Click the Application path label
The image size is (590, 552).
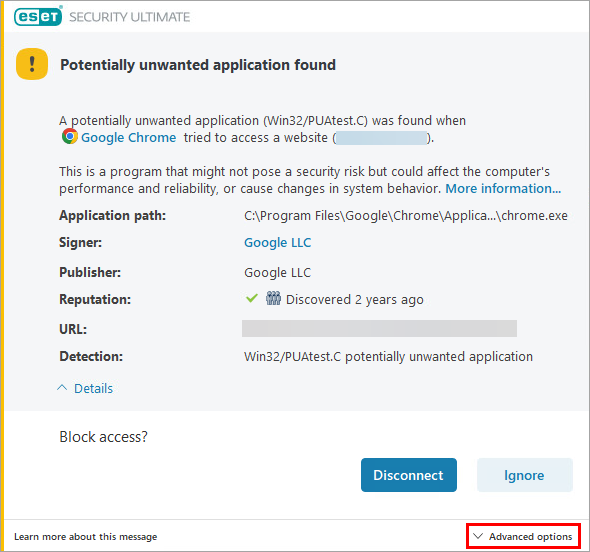pos(113,216)
